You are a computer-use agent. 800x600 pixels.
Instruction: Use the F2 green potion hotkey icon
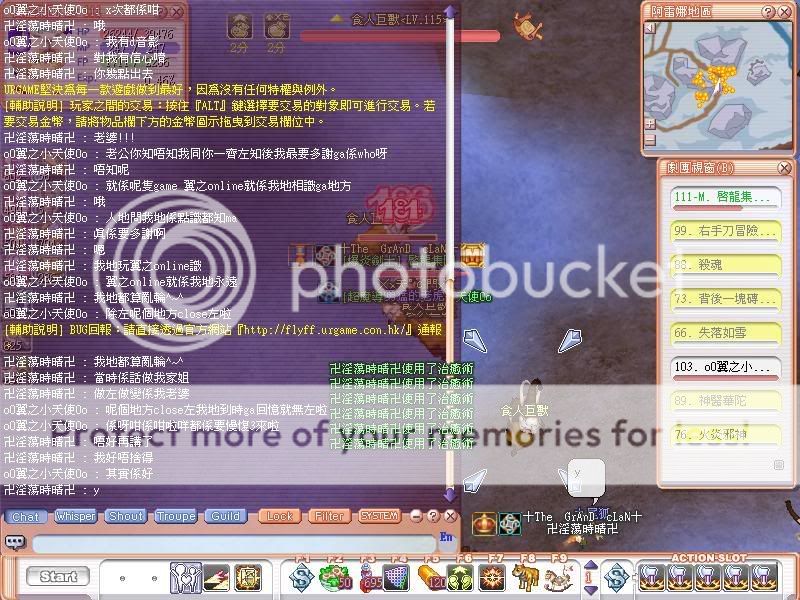click(x=332, y=577)
